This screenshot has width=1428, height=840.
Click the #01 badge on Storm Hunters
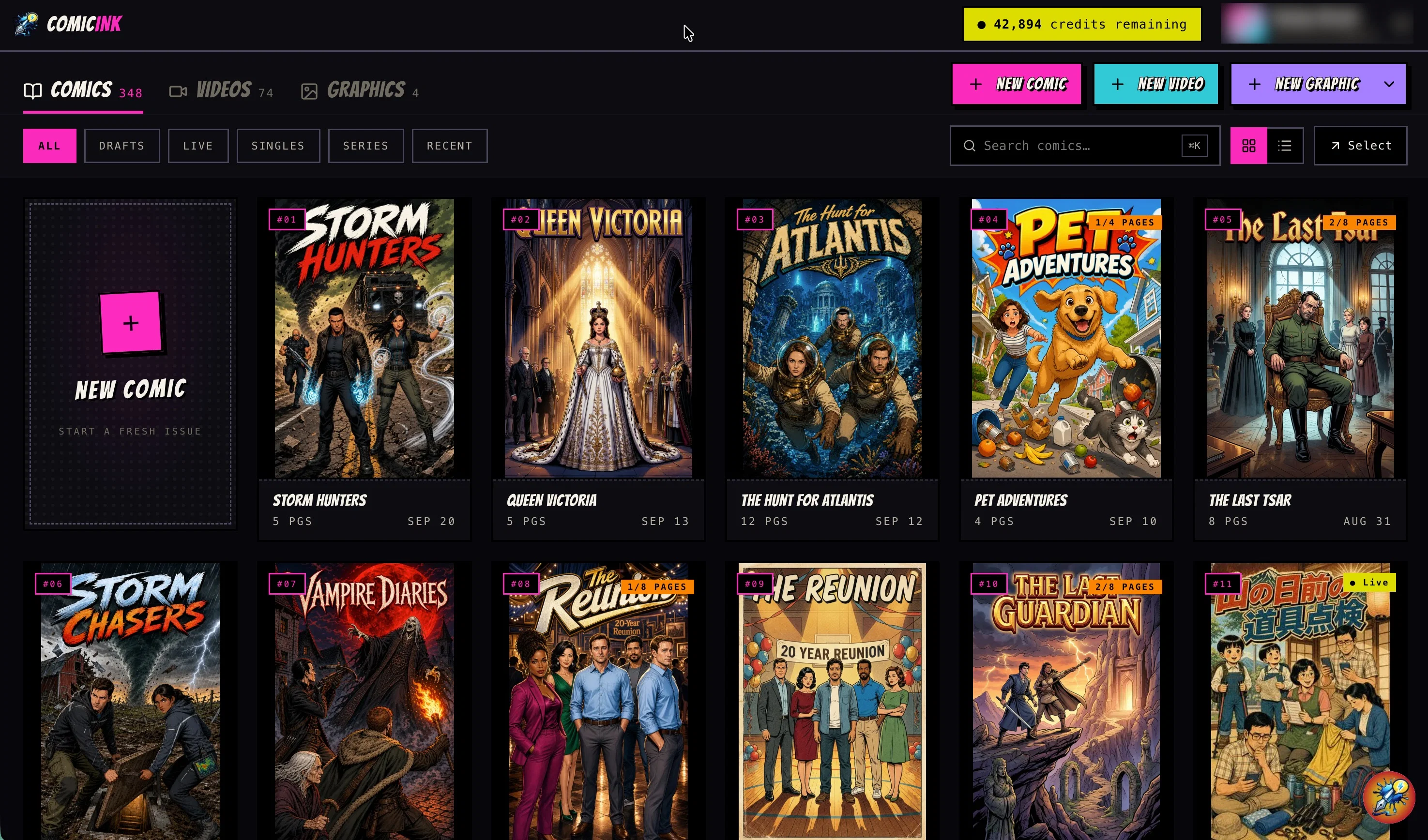tap(287, 219)
